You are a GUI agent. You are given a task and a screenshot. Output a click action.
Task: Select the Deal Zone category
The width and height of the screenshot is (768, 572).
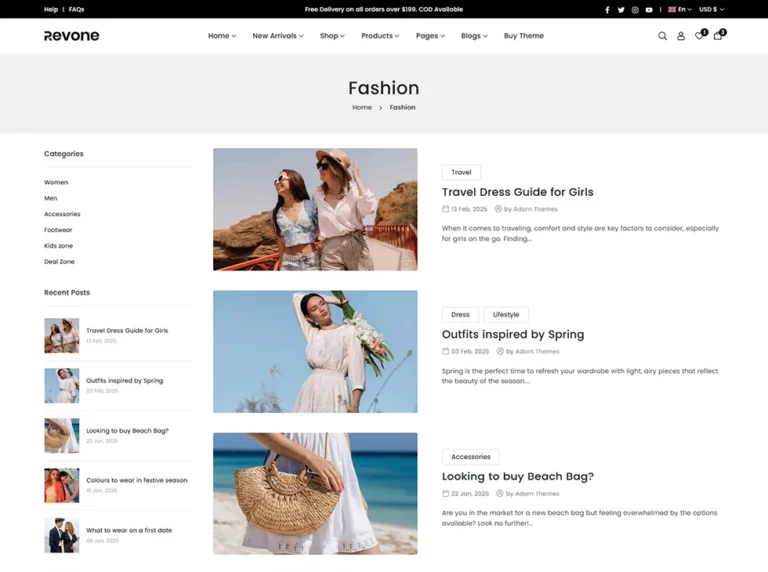(x=59, y=262)
